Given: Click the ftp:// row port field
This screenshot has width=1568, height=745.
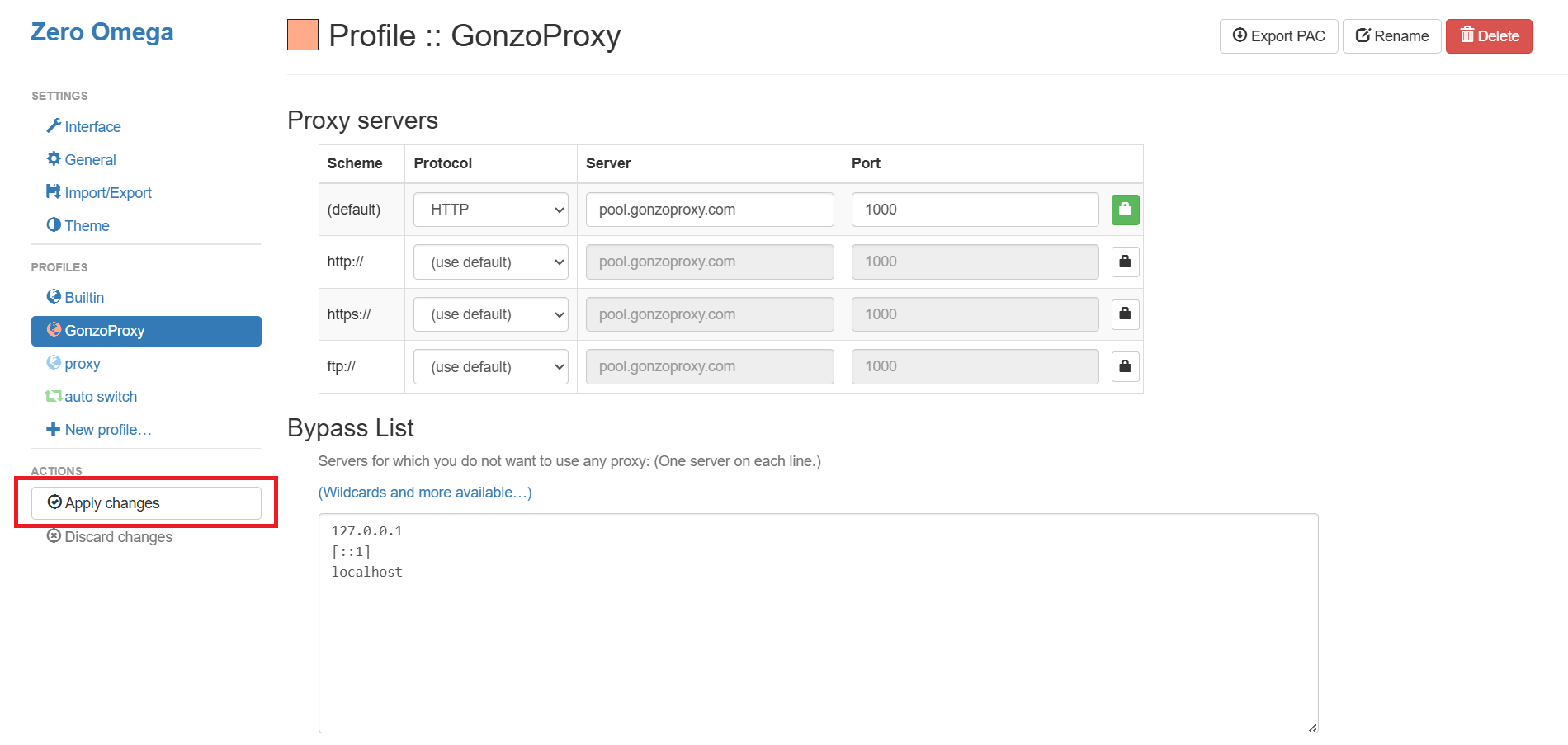Looking at the screenshot, I should coord(975,366).
